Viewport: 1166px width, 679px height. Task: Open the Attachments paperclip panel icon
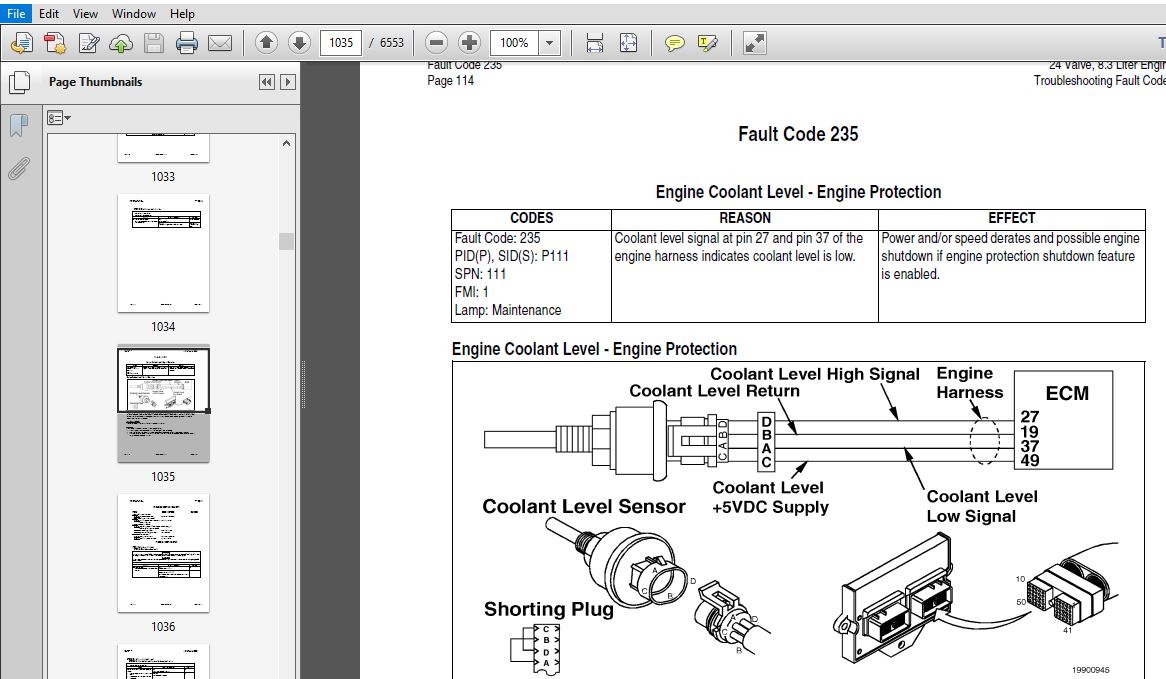coord(19,170)
